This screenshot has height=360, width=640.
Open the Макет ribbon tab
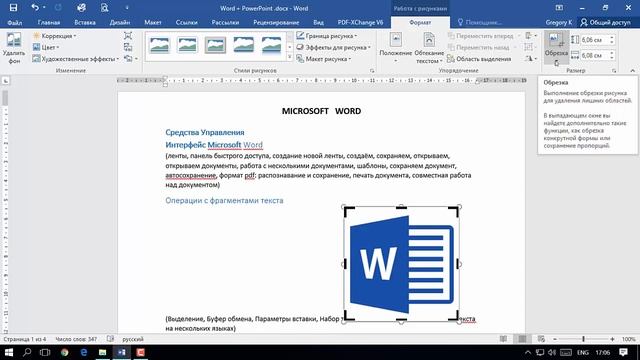coord(153,22)
